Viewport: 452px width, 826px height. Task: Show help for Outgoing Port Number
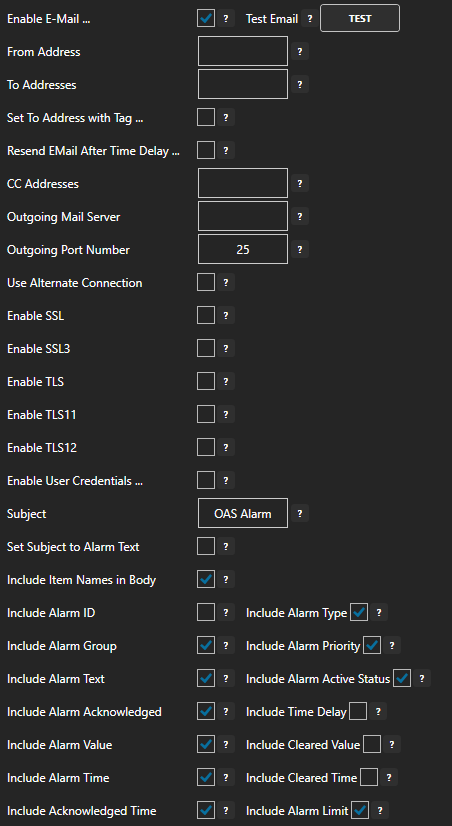coord(300,250)
